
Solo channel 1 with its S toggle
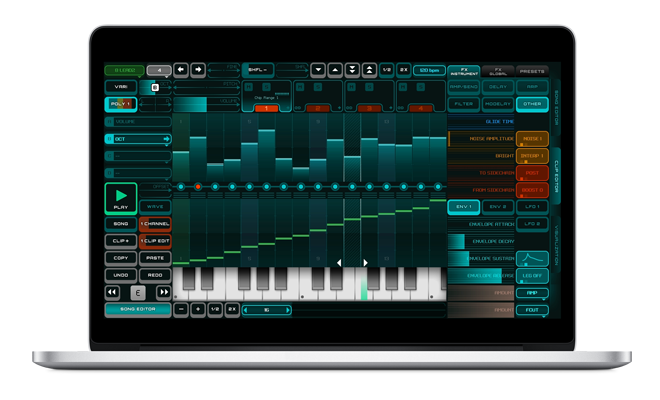pos(266,87)
